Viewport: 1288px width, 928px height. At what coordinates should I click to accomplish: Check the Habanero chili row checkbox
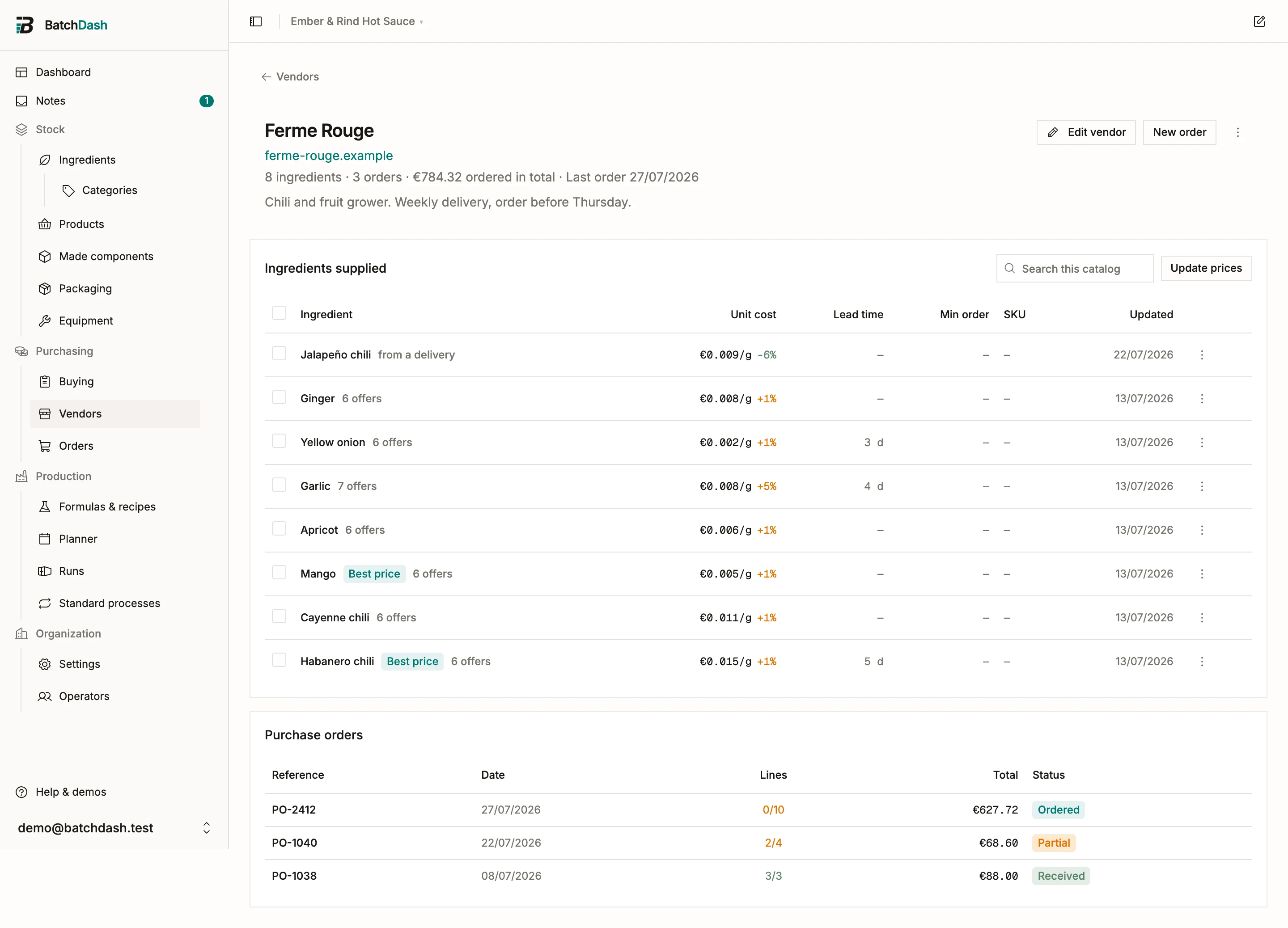(279, 659)
